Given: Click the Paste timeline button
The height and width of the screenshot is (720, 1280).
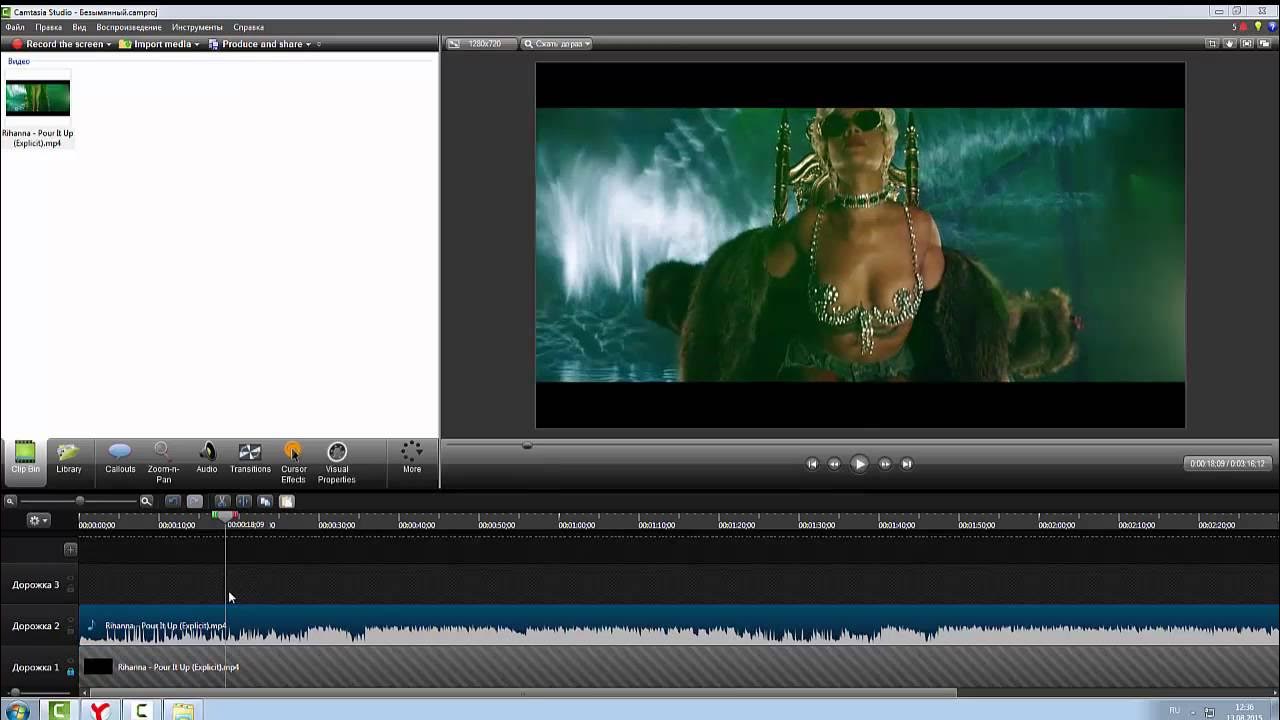Looking at the screenshot, I should click(x=286, y=501).
